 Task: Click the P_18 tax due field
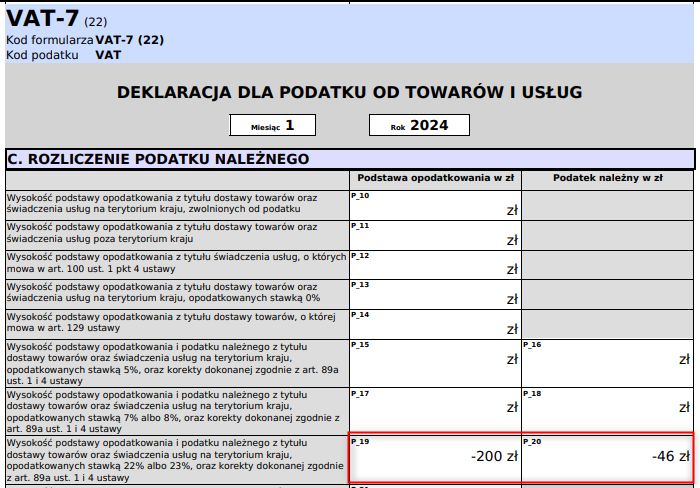tap(607, 410)
